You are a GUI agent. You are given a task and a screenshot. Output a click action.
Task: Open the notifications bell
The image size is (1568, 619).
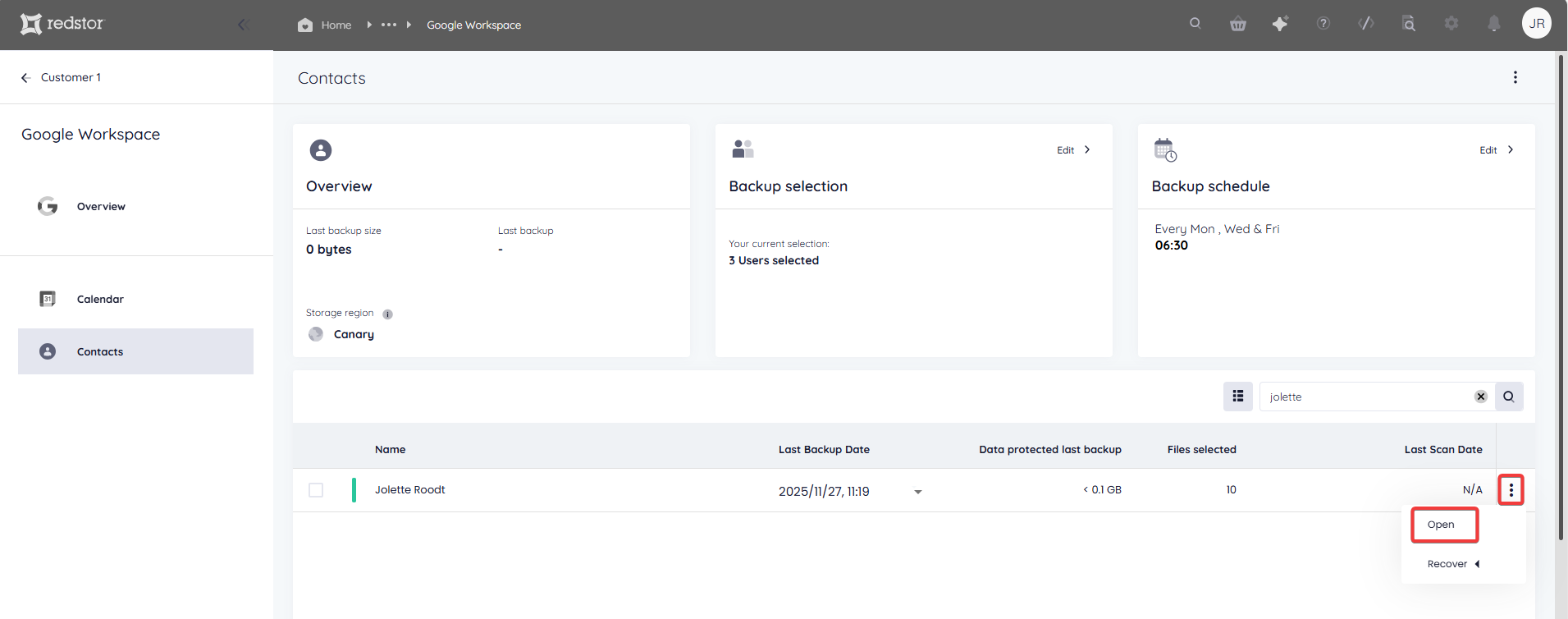(x=1494, y=24)
